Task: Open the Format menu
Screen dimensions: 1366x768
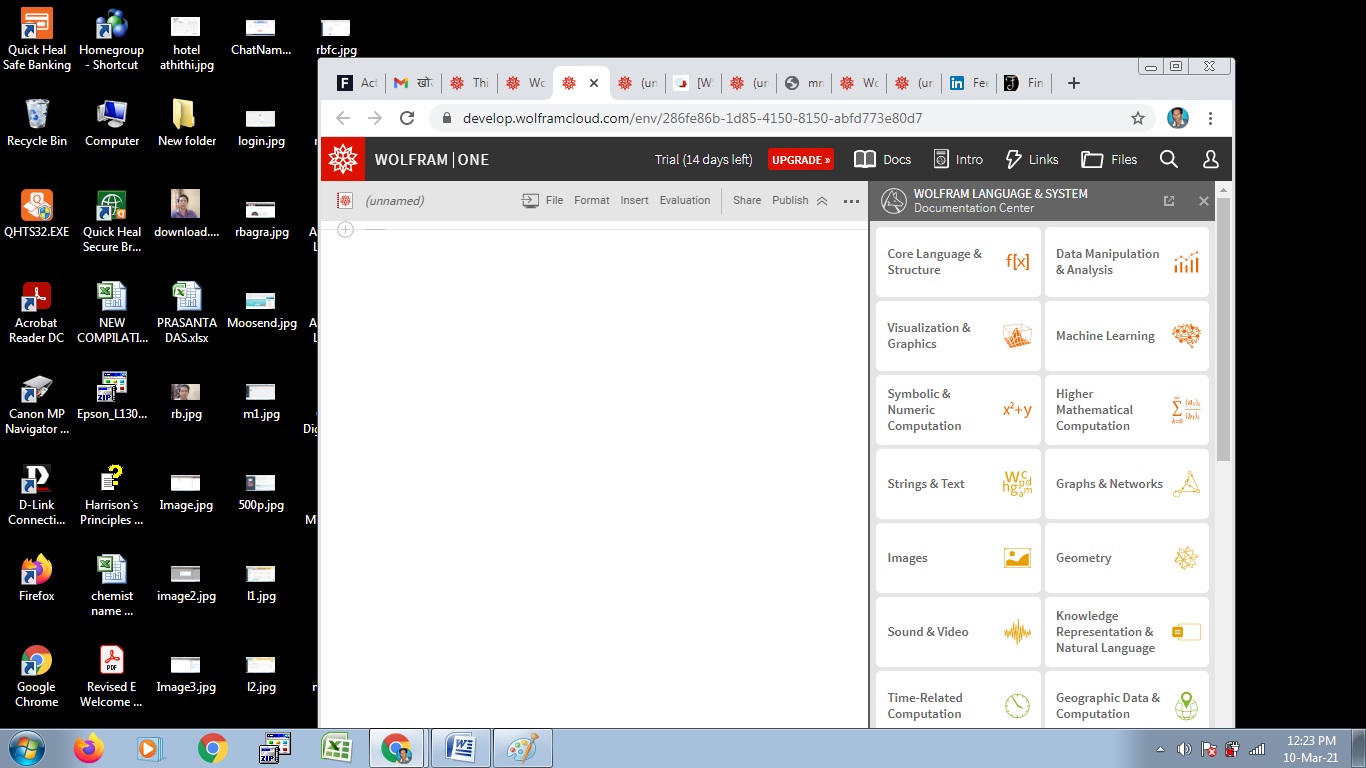Action: coord(592,200)
